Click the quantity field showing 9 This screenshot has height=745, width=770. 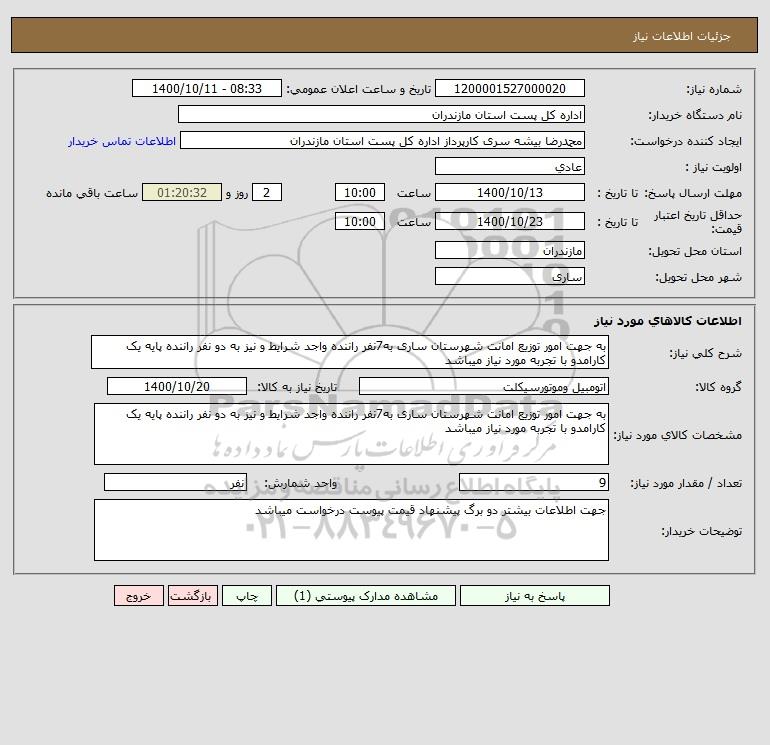tap(534, 482)
